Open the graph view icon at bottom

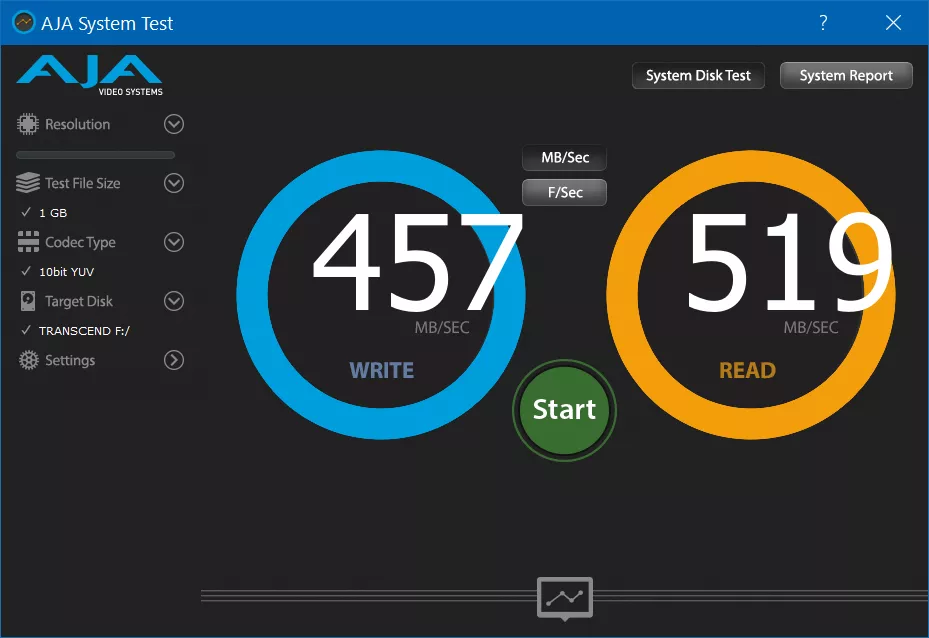click(565, 598)
